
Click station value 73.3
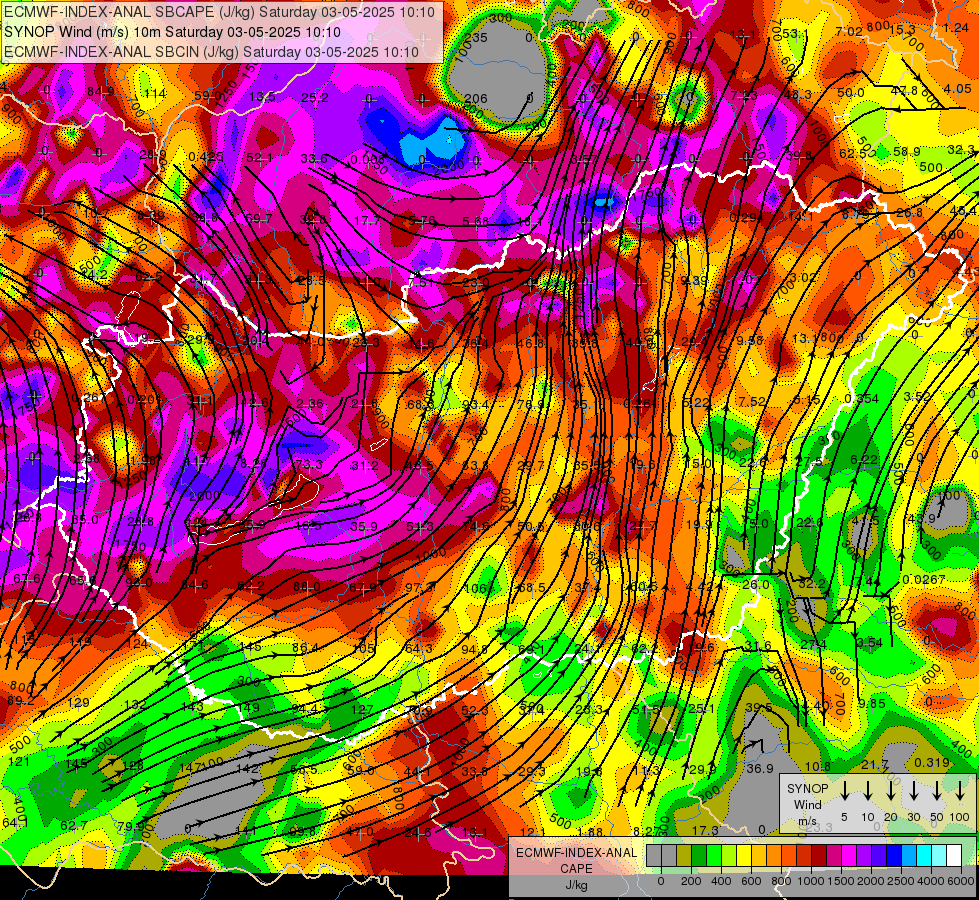click(x=310, y=464)
